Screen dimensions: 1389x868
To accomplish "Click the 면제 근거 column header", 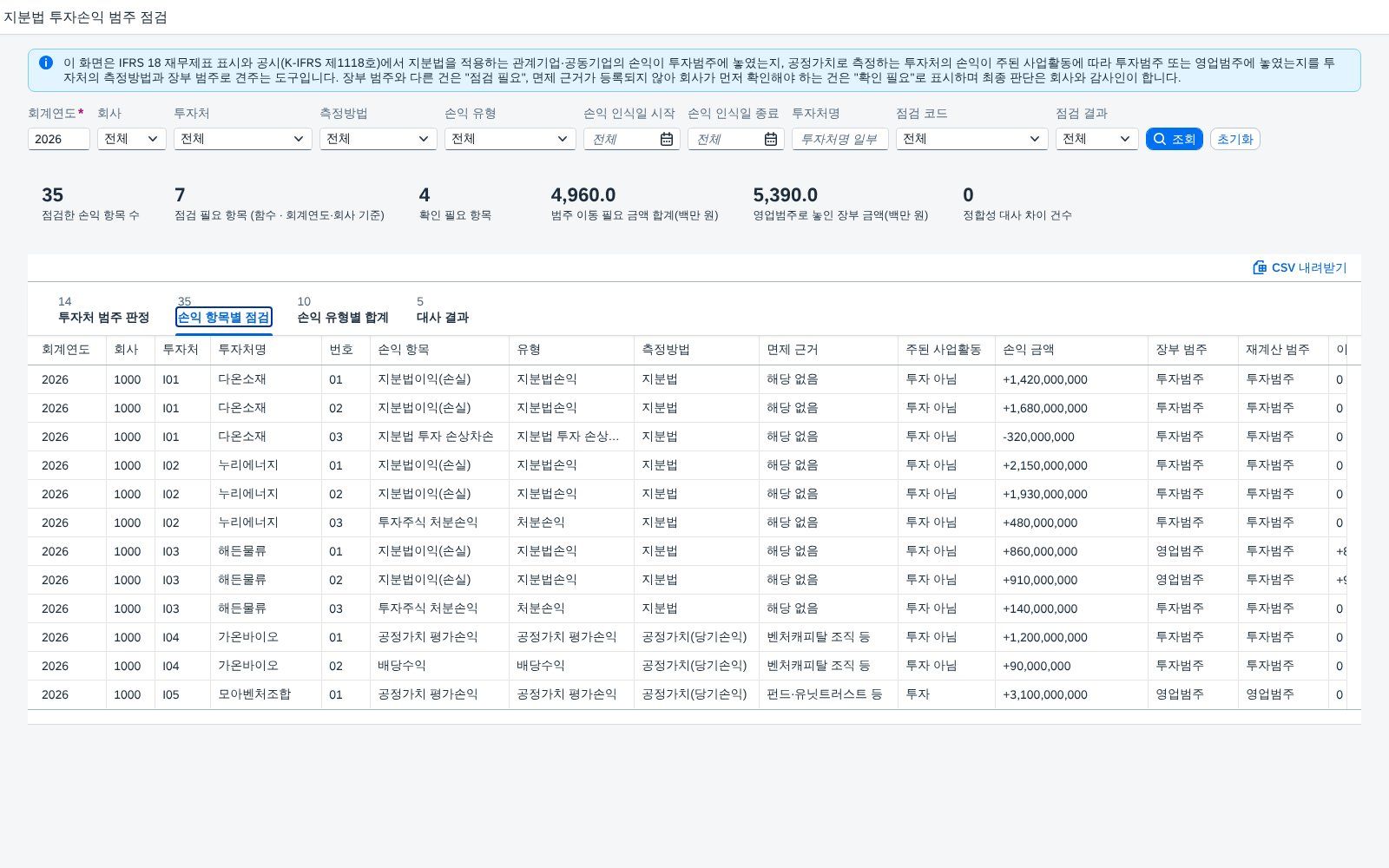I will click(828, 350).
